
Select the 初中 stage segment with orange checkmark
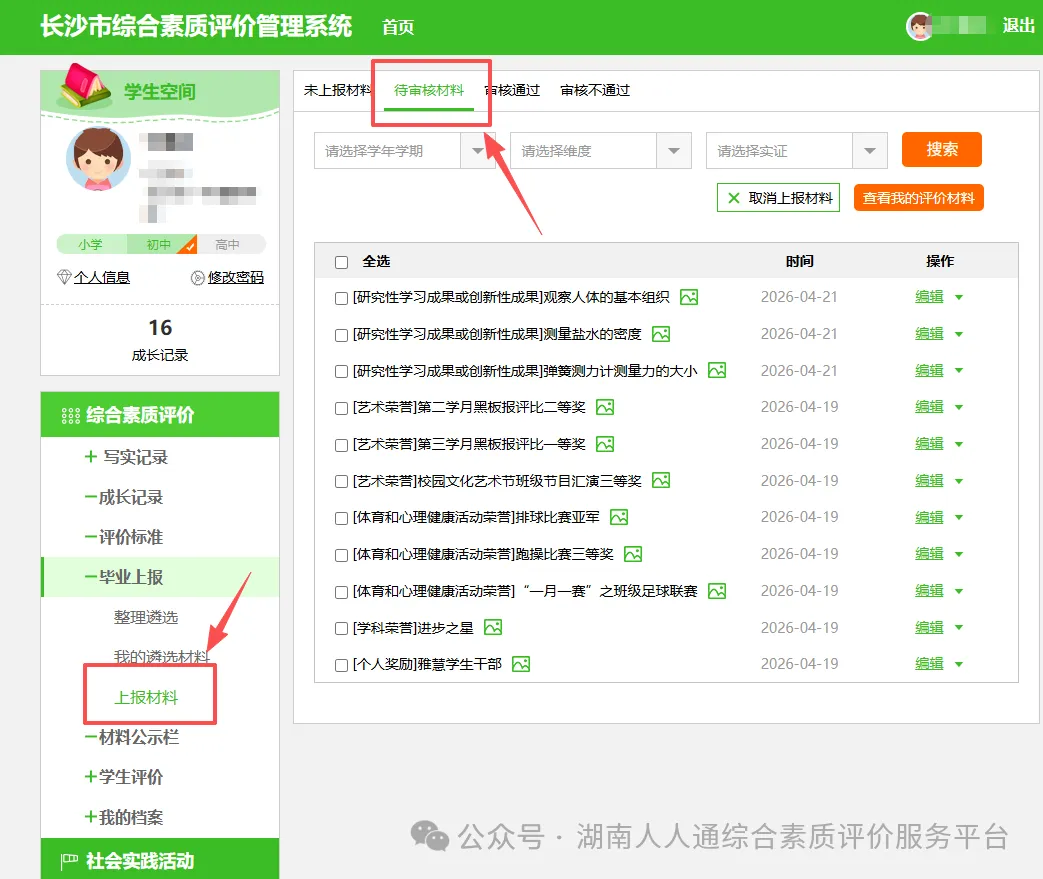[x=159, y=243]
